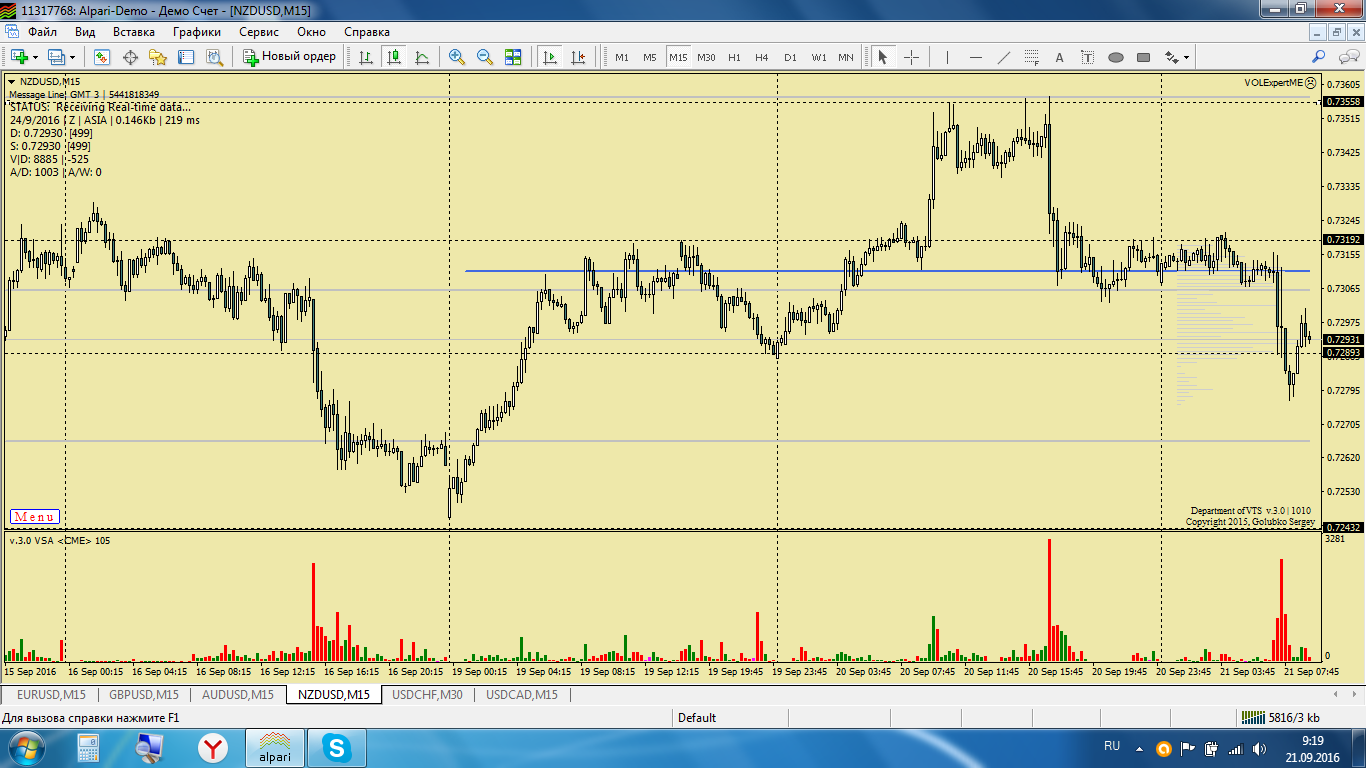Open the Terminal panel icon

[x=186, y=57]
